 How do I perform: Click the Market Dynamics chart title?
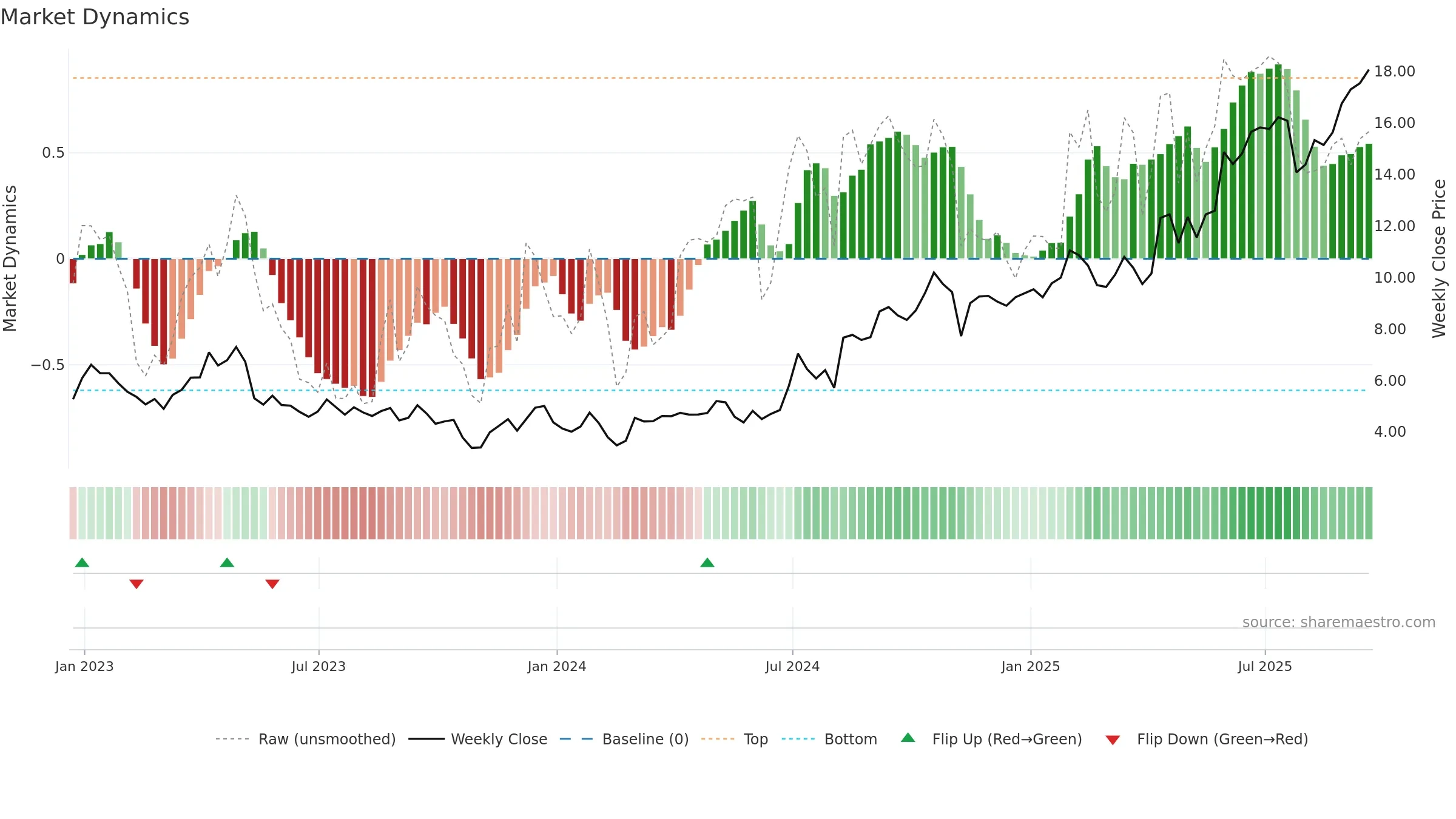[95, 17]
